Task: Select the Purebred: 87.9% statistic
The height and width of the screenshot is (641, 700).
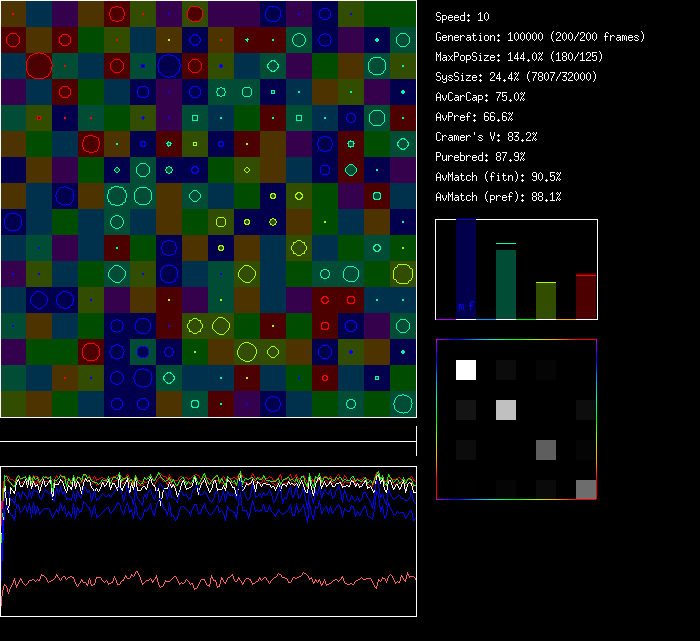Action: (x=480, y=157)
